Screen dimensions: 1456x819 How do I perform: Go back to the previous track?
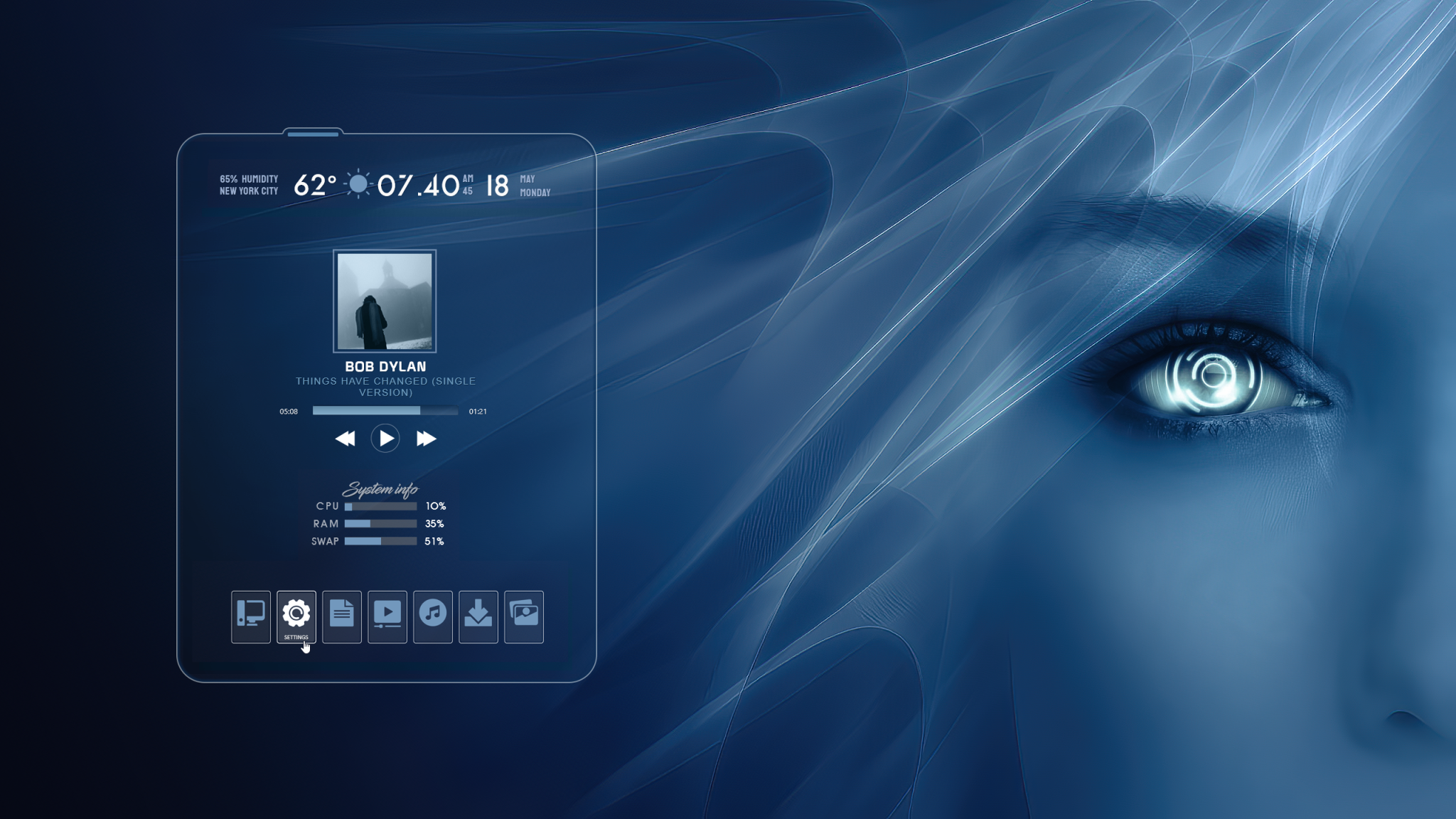click(x=345, y=439)
